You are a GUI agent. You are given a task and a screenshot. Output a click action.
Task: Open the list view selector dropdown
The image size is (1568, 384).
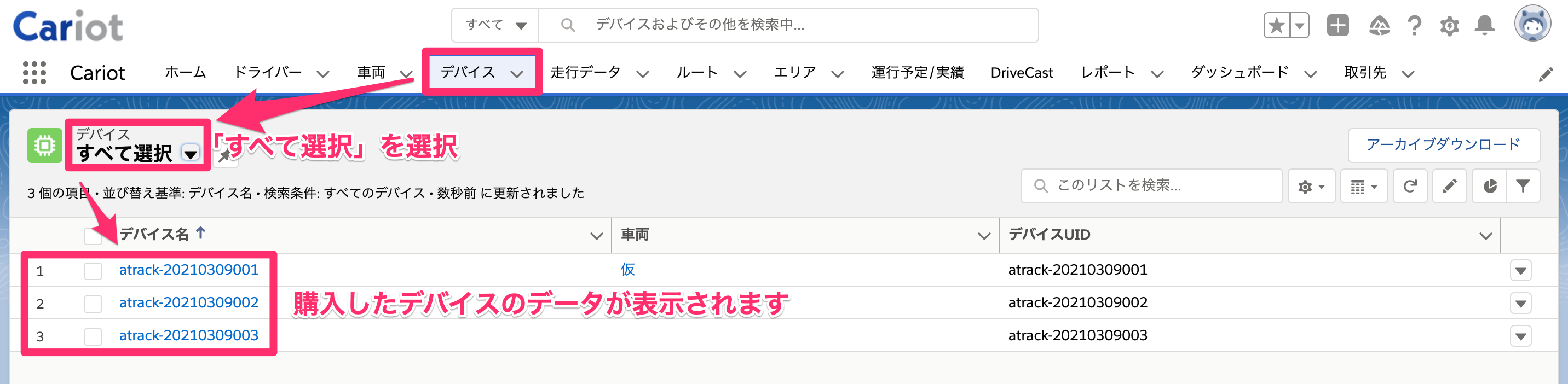coord(191,153)
